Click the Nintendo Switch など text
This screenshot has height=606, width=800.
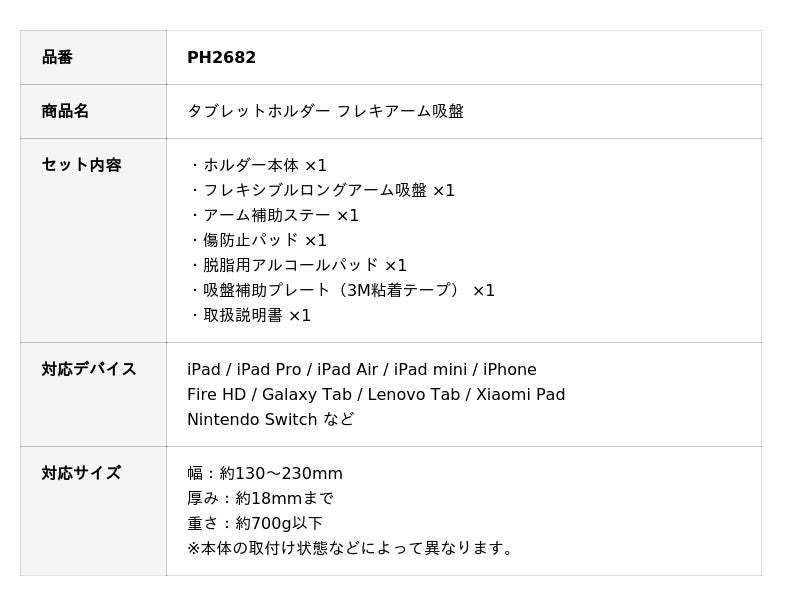click(270, 420)
